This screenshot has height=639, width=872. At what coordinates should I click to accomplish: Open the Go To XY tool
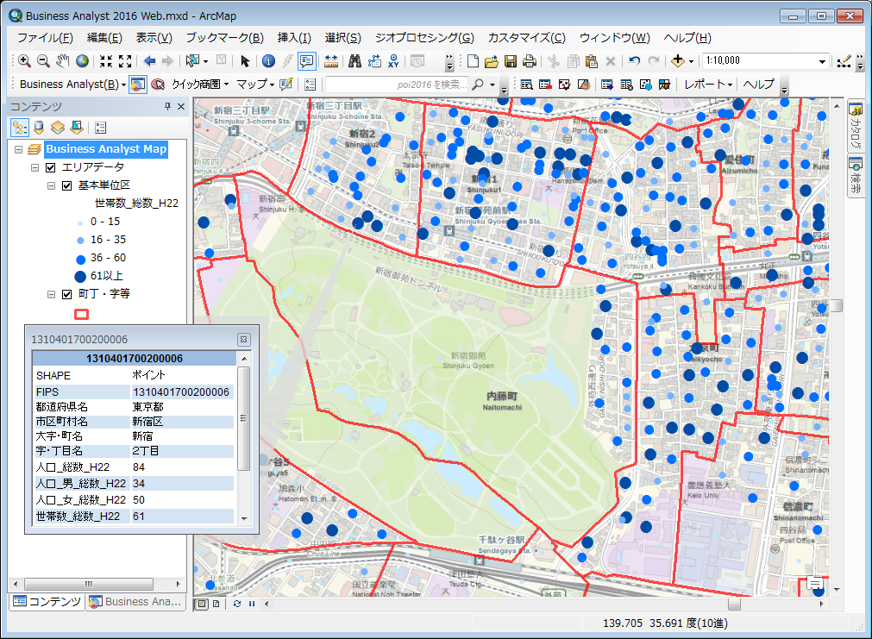394,61
